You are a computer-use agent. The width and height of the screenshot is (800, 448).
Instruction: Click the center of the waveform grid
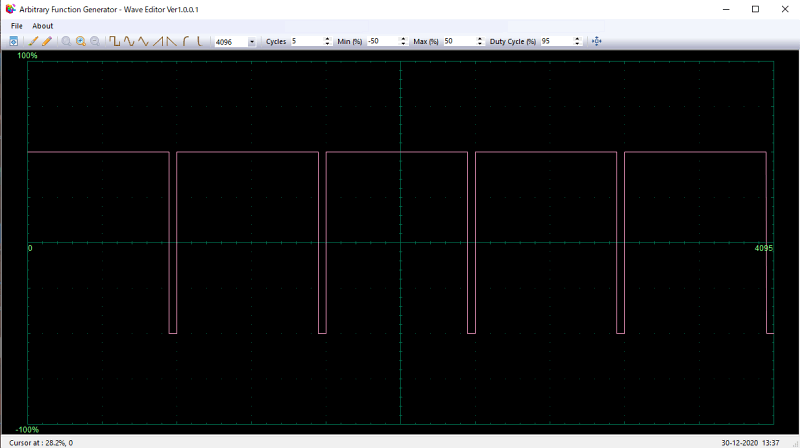(x=400, y=242)
